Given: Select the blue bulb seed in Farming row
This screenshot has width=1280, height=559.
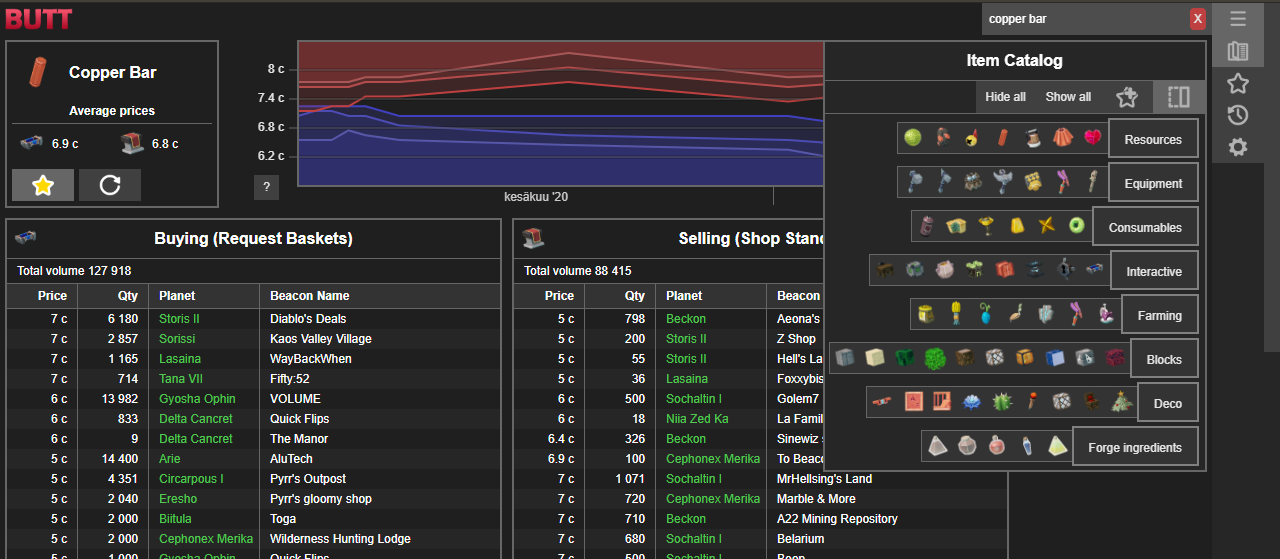Looking at the screenshot, I should (986, 313).
